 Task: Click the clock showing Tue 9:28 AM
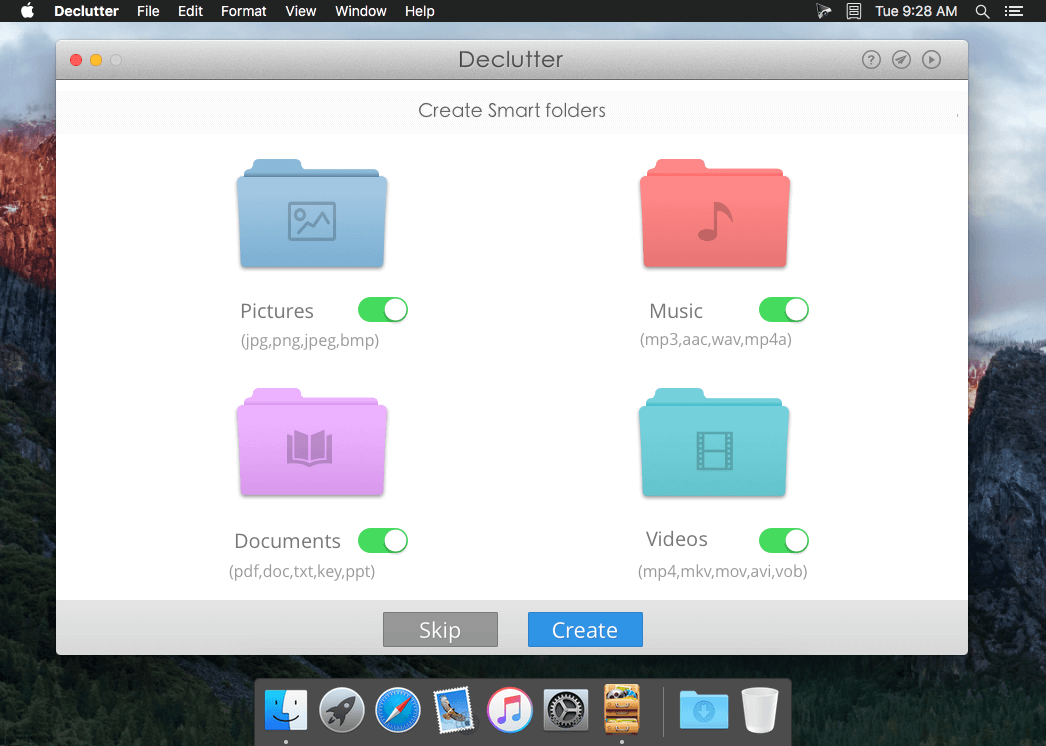[916, 11]
